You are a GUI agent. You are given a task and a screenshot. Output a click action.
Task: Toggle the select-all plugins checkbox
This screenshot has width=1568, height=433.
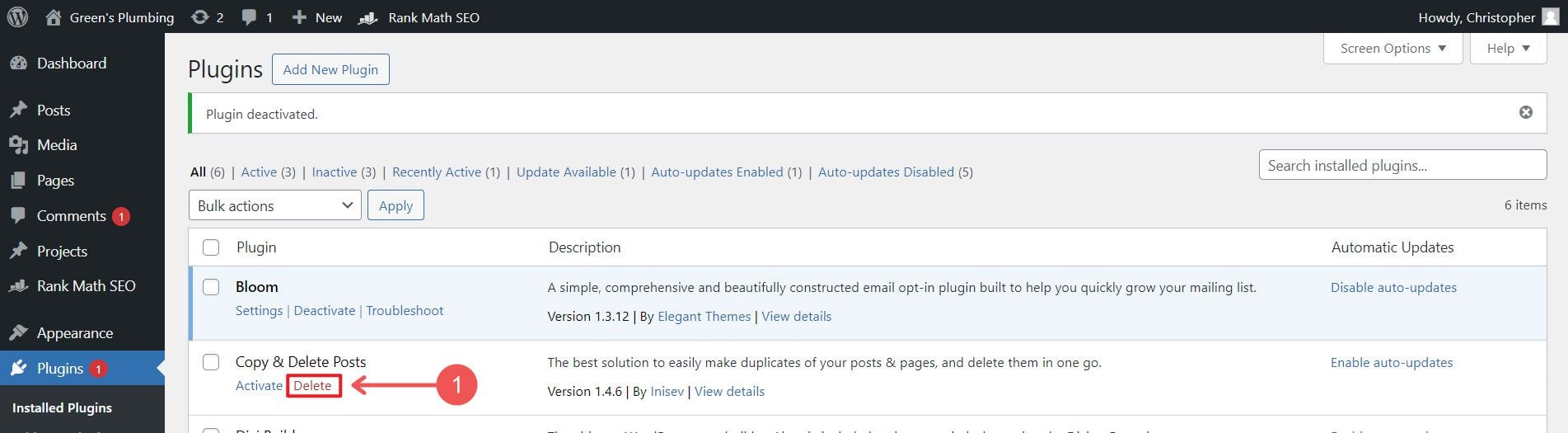pos(211,247)
